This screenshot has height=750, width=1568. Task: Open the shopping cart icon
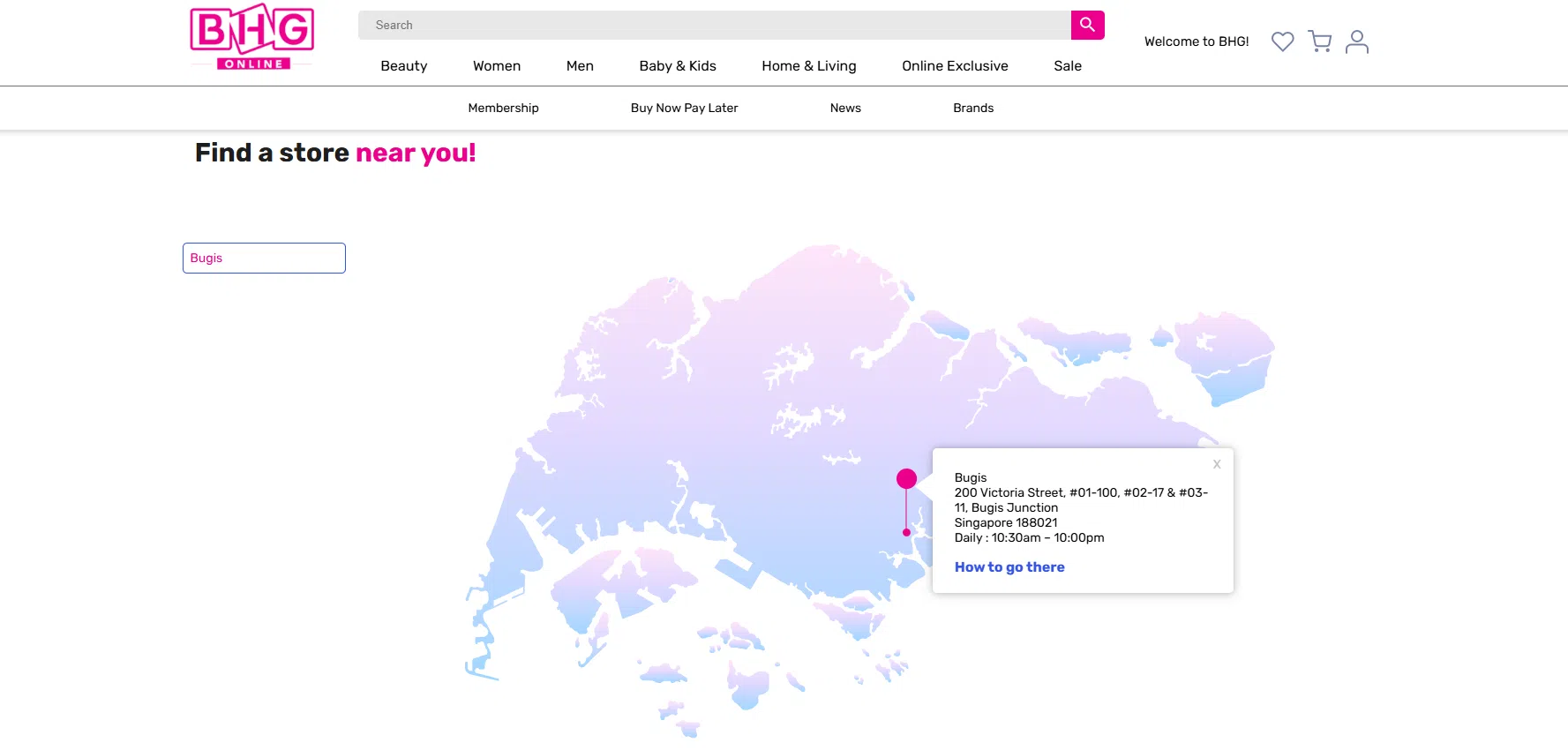(x=1319, y=41)
